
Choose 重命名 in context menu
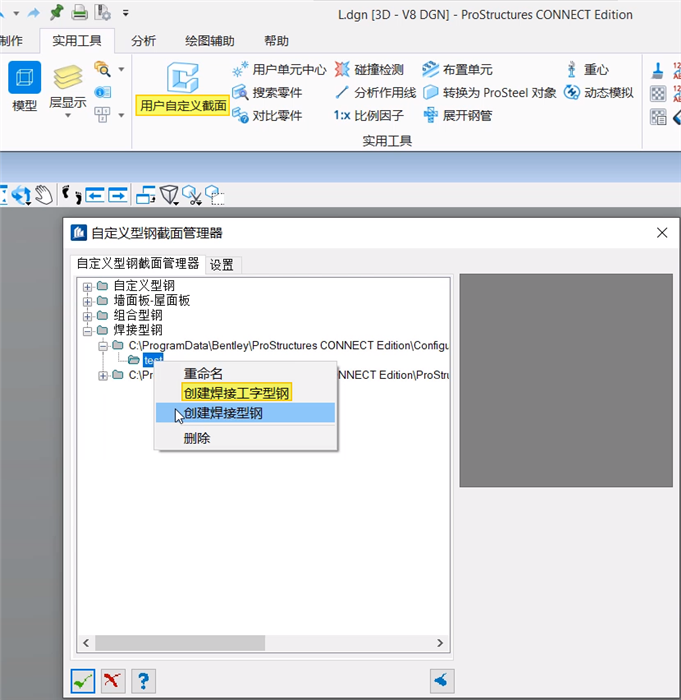pyautogui.click(x=203, y=373)
